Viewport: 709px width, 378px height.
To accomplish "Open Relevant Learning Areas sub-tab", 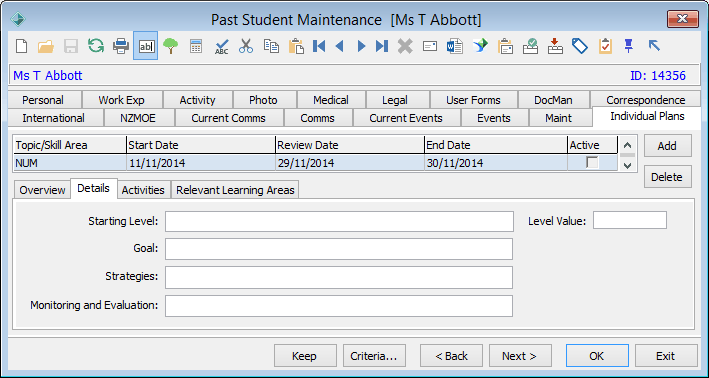I will pos(235,190).
